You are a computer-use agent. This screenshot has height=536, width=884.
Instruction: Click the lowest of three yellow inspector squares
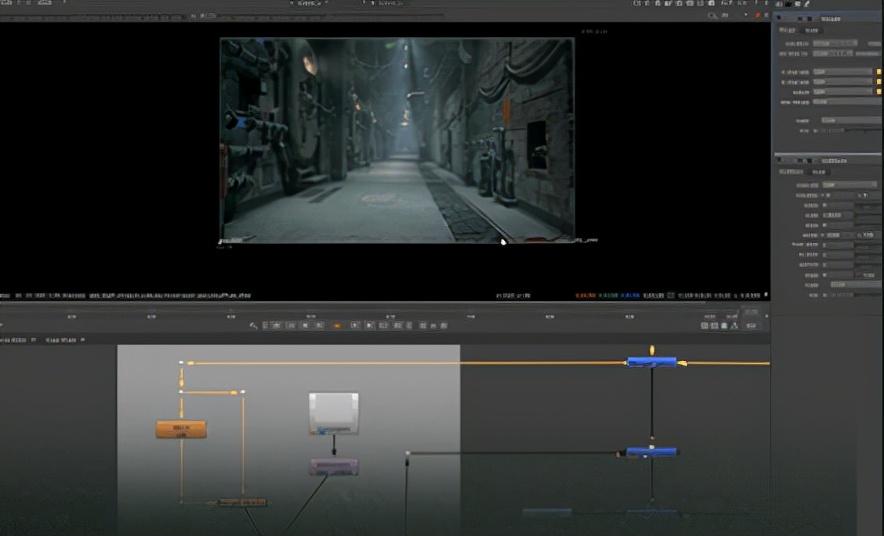coord(878,91)
